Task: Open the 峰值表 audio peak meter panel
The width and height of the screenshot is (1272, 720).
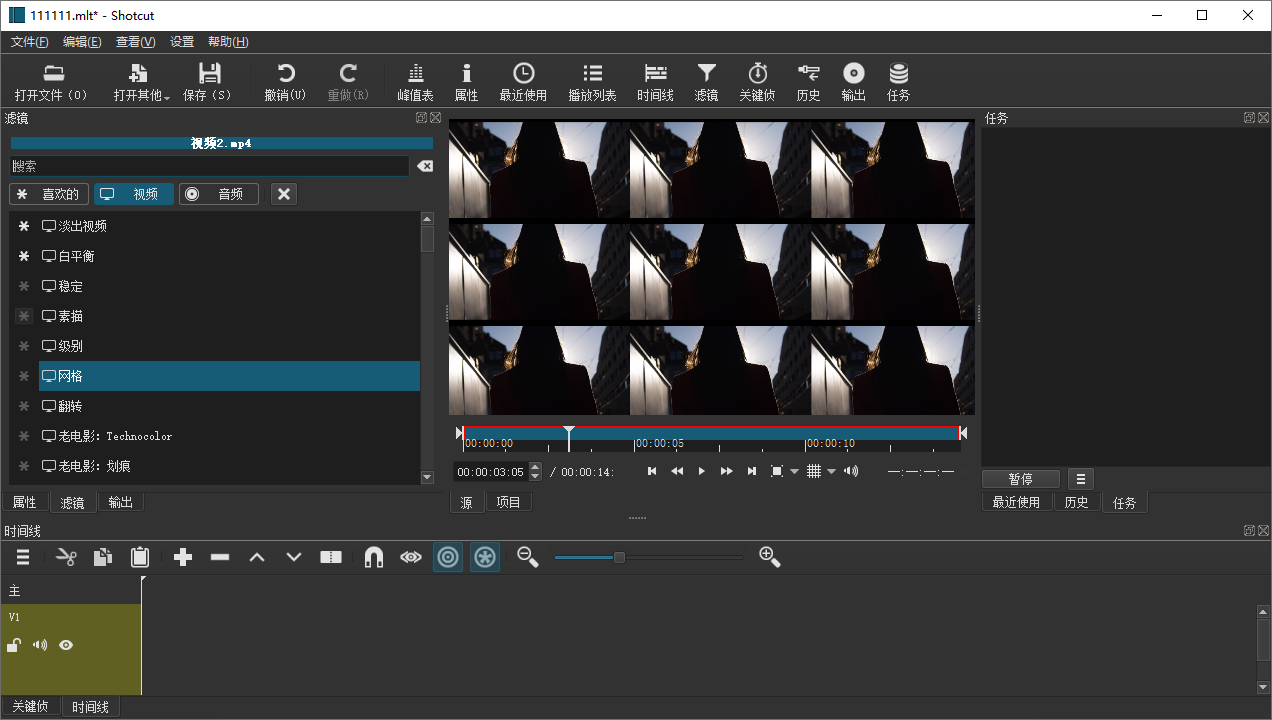Action: [415, 82]
